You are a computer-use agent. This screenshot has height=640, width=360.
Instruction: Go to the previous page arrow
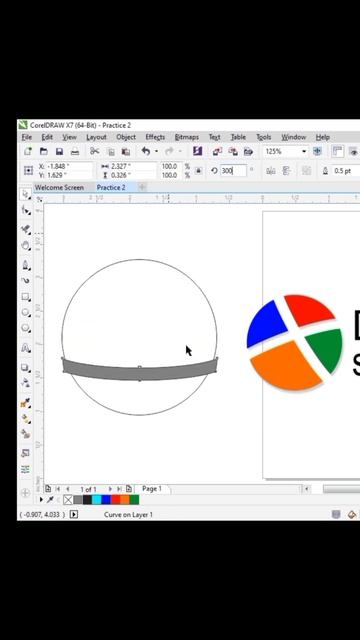coord(68,489)
